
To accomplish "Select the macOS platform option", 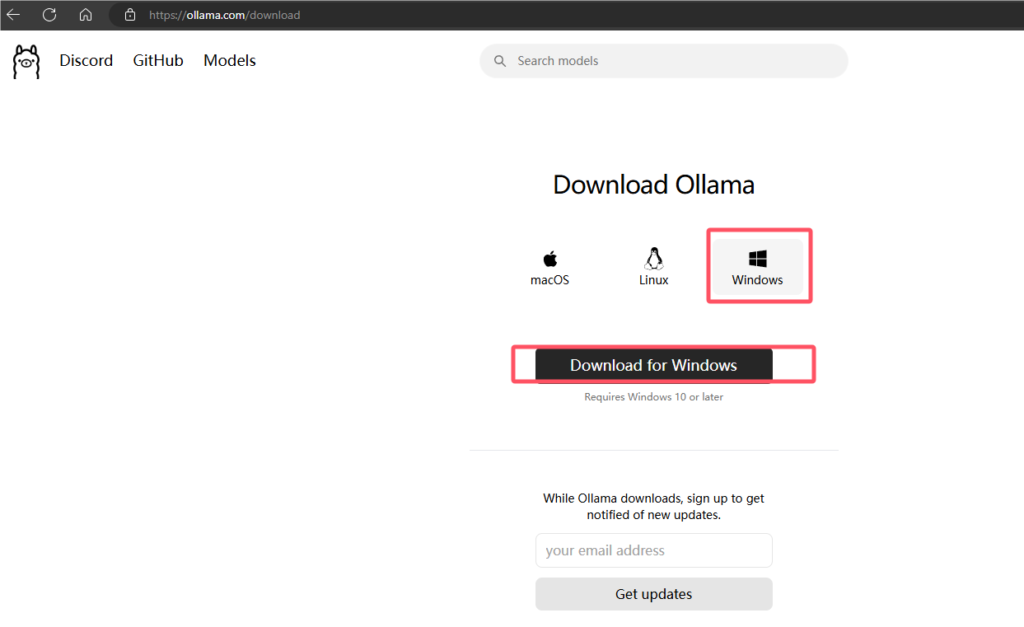I will (550, 267).
